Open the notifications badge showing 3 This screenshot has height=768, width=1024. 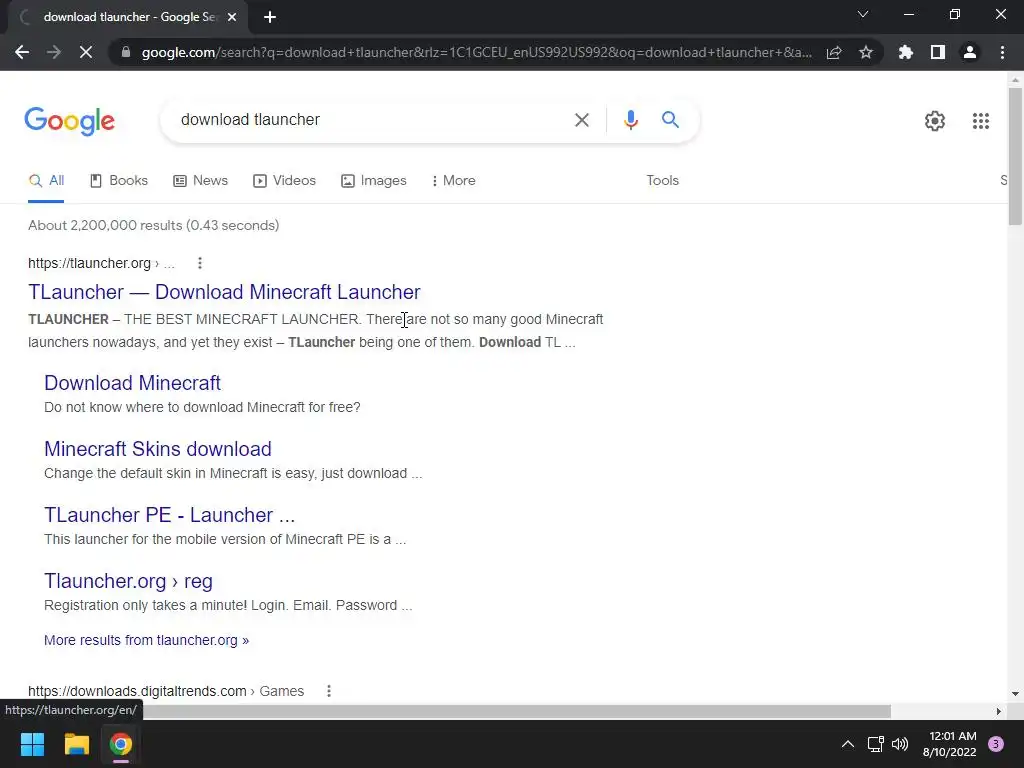click(996, 744)
